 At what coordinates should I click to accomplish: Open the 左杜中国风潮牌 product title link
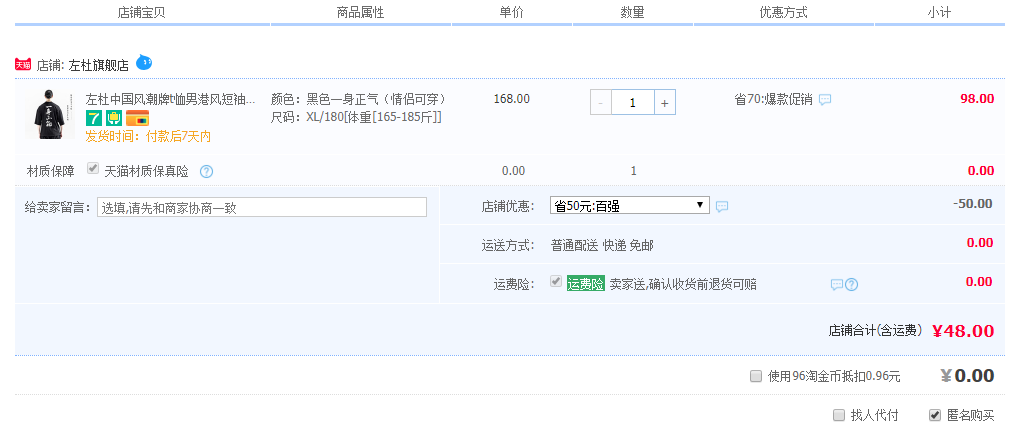[x=170, y=100]
